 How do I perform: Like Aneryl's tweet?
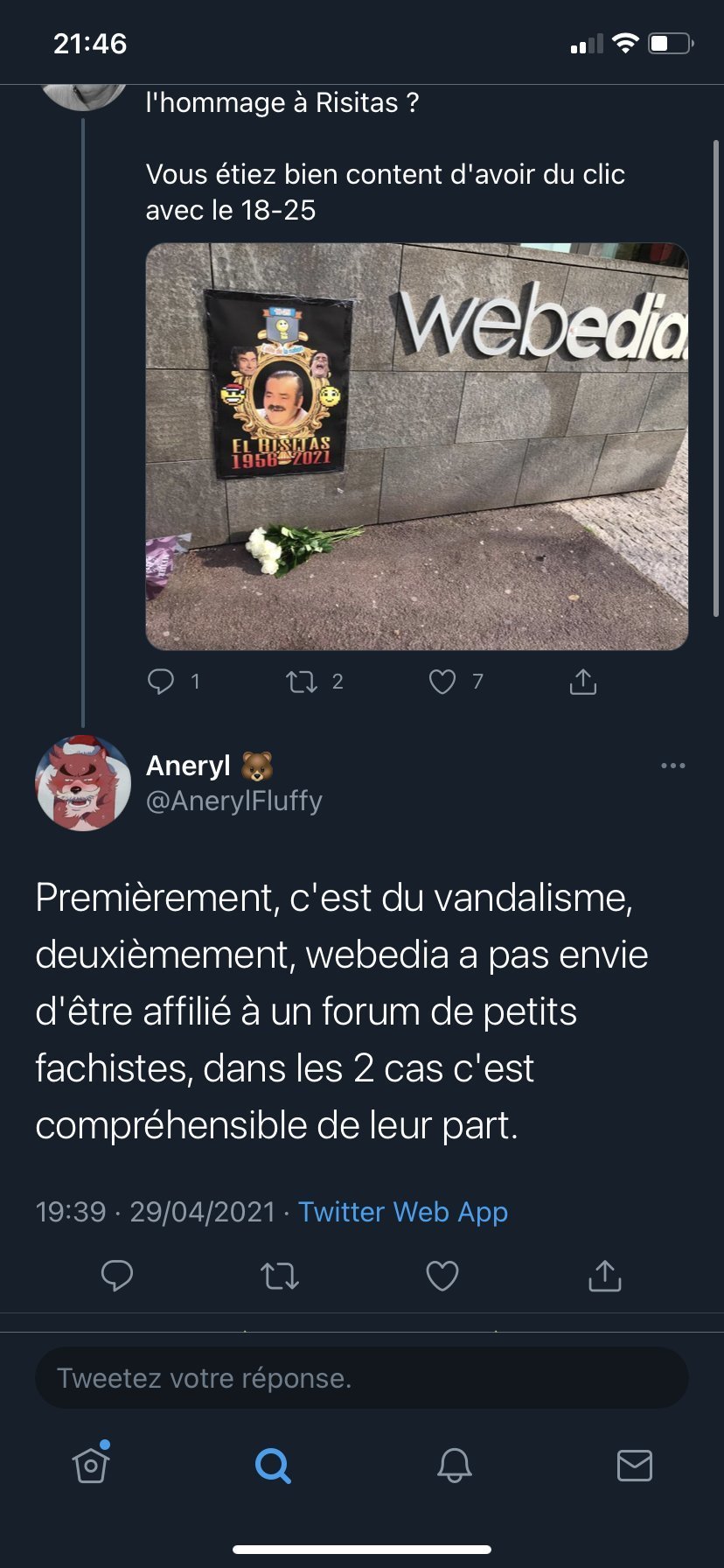[x=442, y=1276]
